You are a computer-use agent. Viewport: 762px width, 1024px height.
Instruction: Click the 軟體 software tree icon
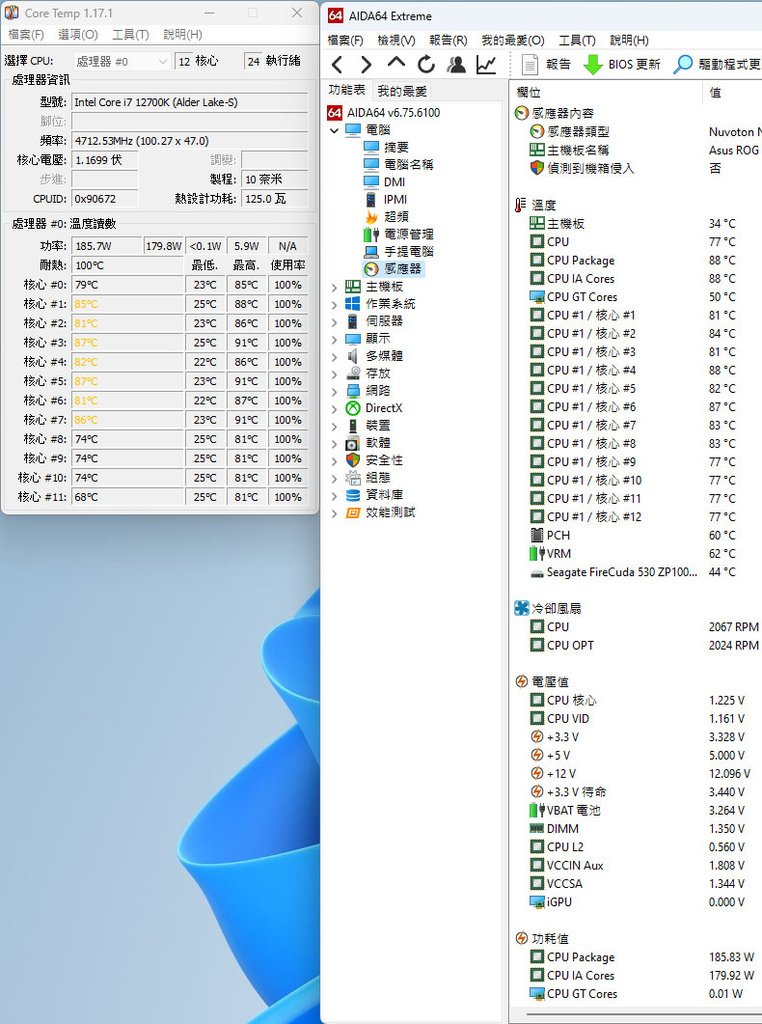tap(353, 443)
